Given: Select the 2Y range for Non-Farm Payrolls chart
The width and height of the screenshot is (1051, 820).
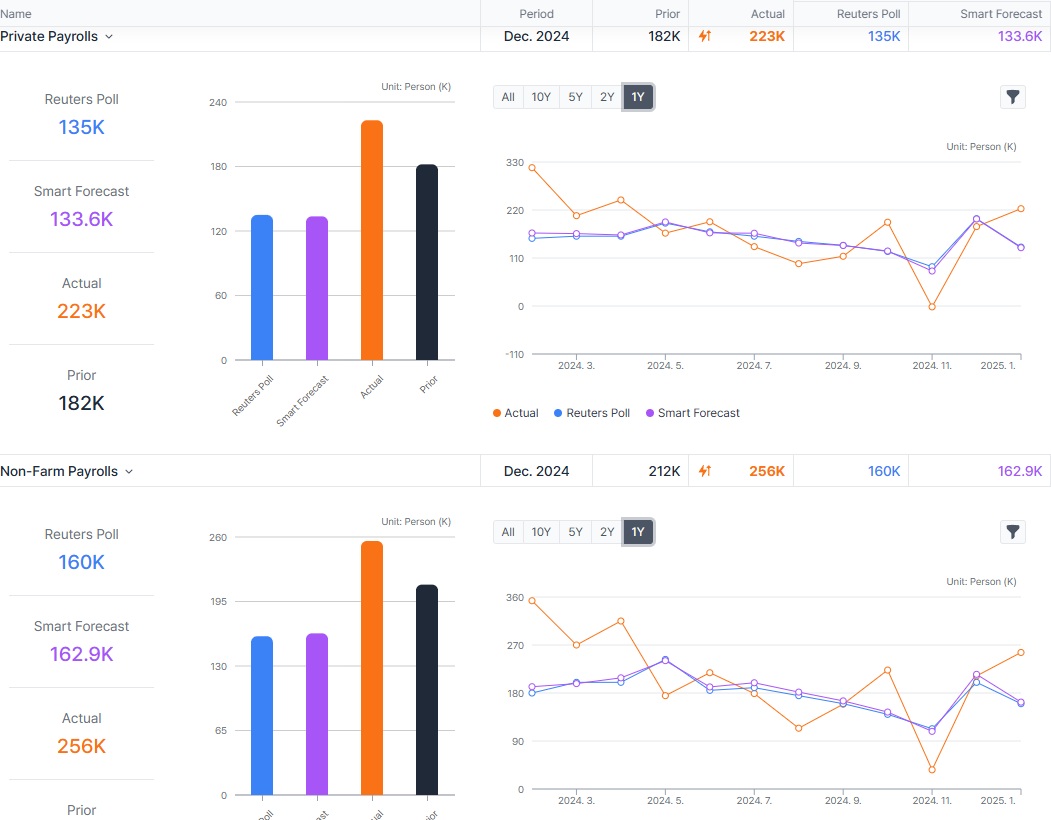Looking at the screenshot, I should (x=607, y=532).
